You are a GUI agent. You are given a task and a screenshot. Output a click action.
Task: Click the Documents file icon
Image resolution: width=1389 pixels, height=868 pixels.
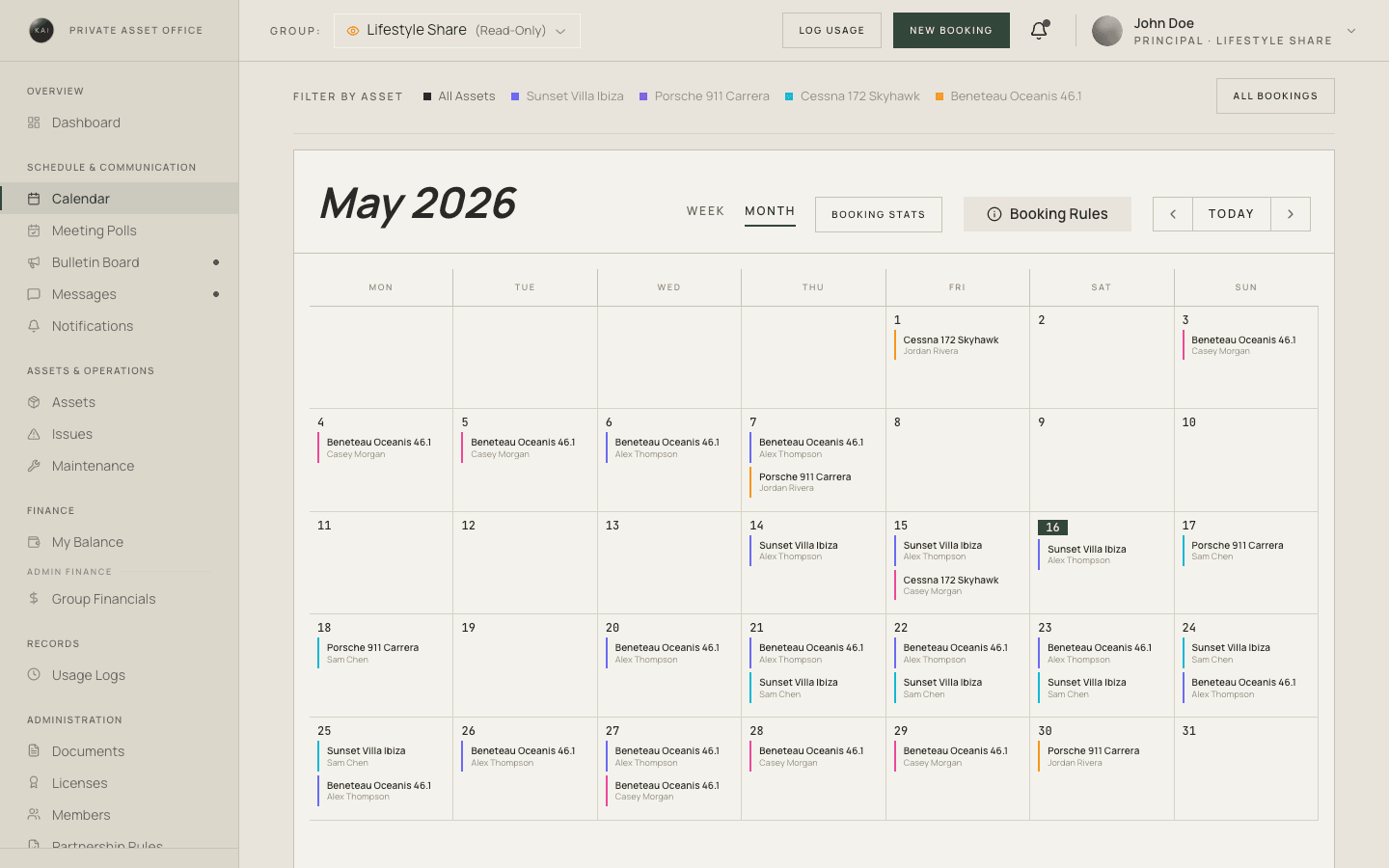(34, 751)
